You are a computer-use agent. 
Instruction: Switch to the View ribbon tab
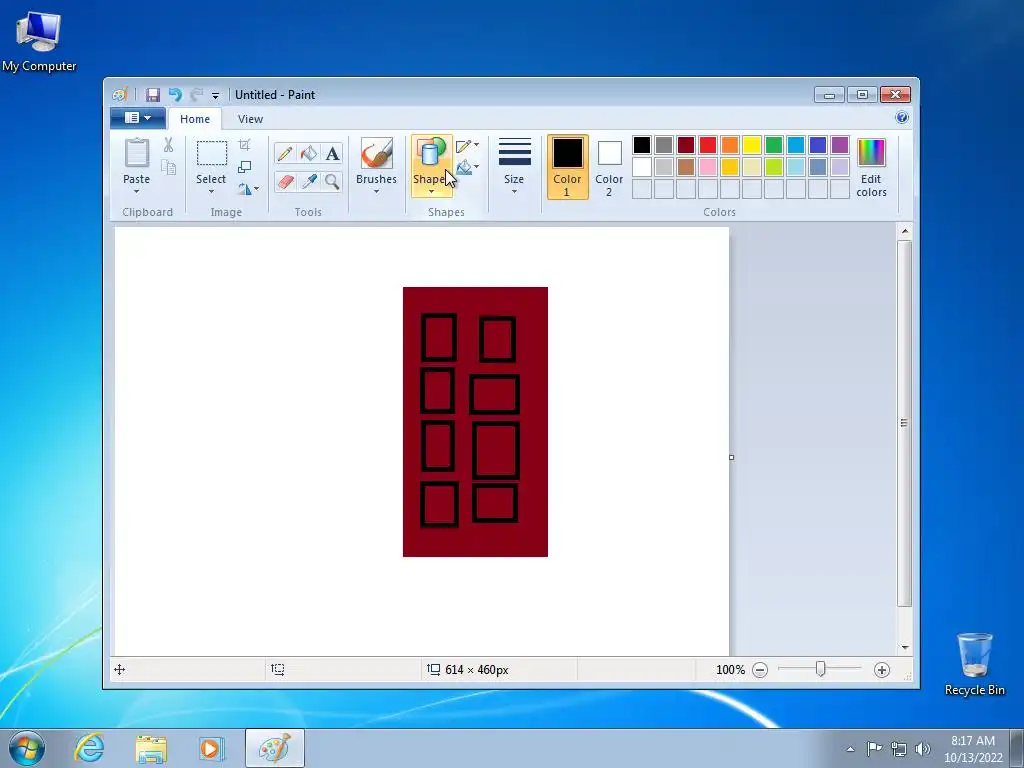pos(250,119)
